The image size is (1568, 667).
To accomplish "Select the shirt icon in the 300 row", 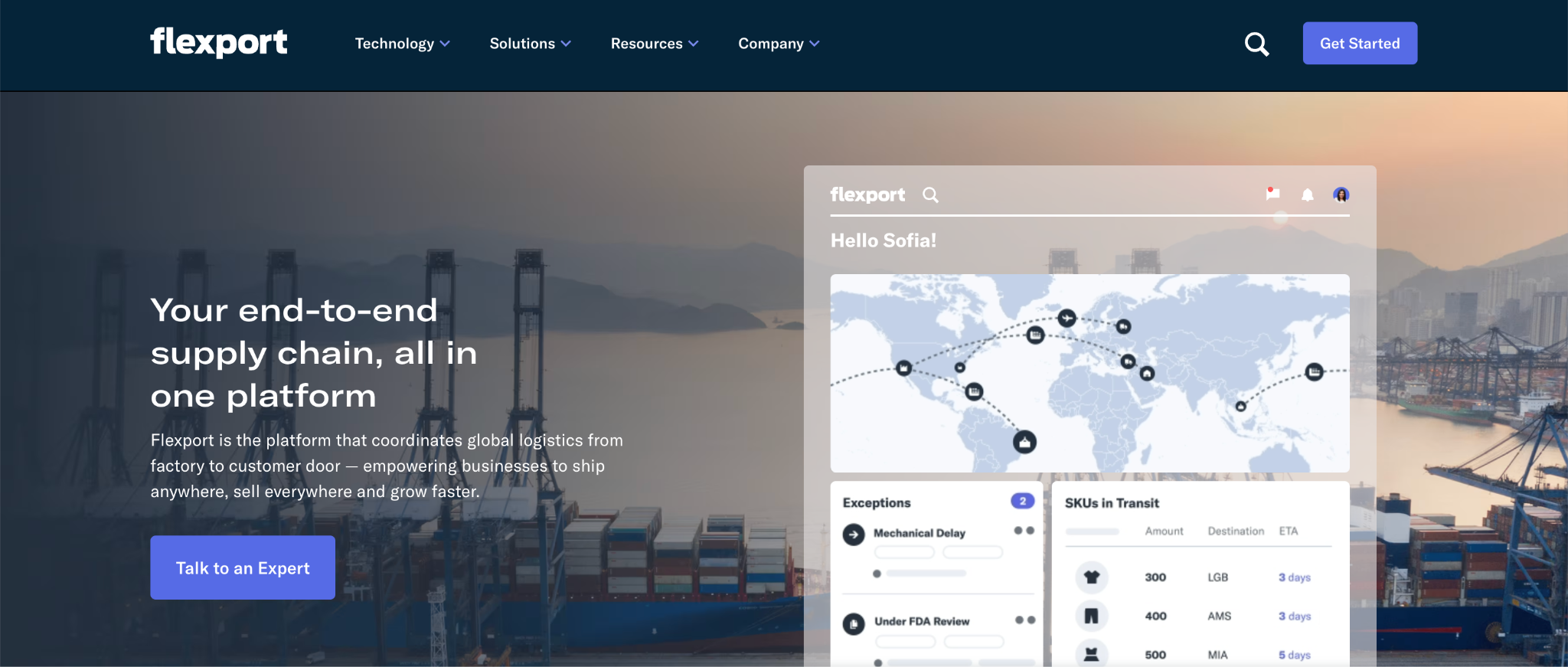I will click(1092, 577).
